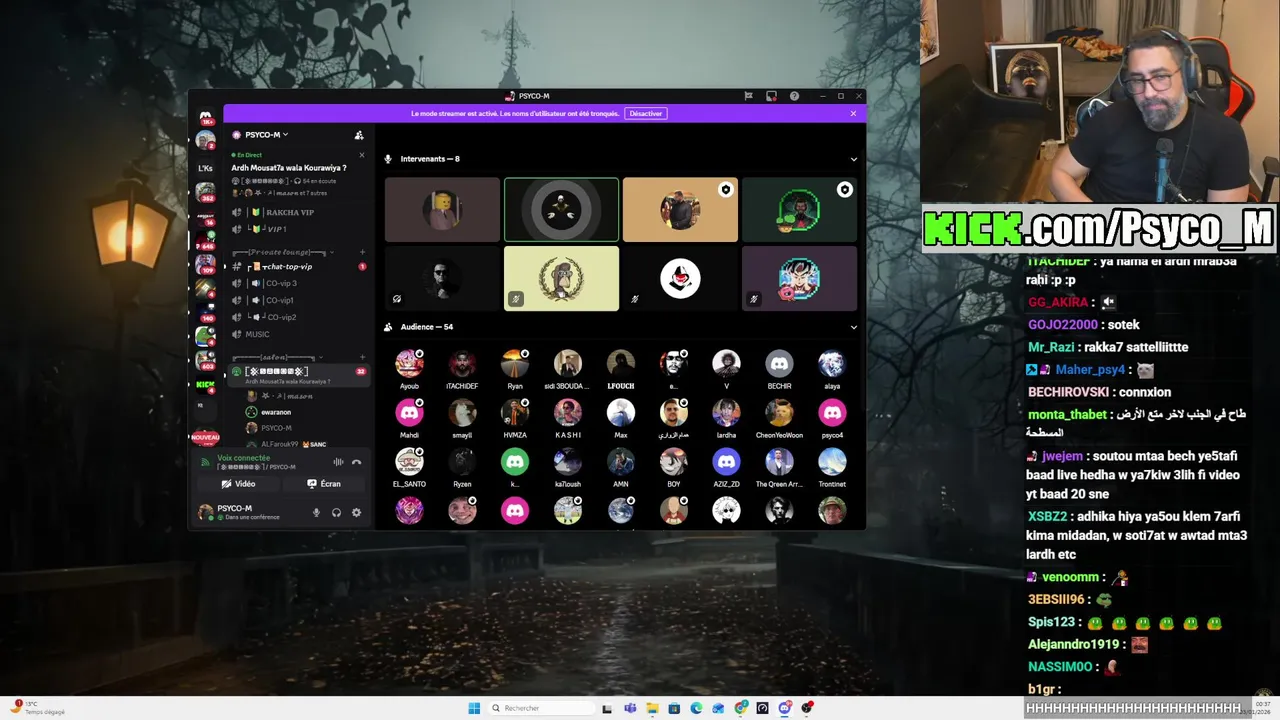Open the weather widget in taskbar
Screen dimensions: 1280x720
(40, 708)
